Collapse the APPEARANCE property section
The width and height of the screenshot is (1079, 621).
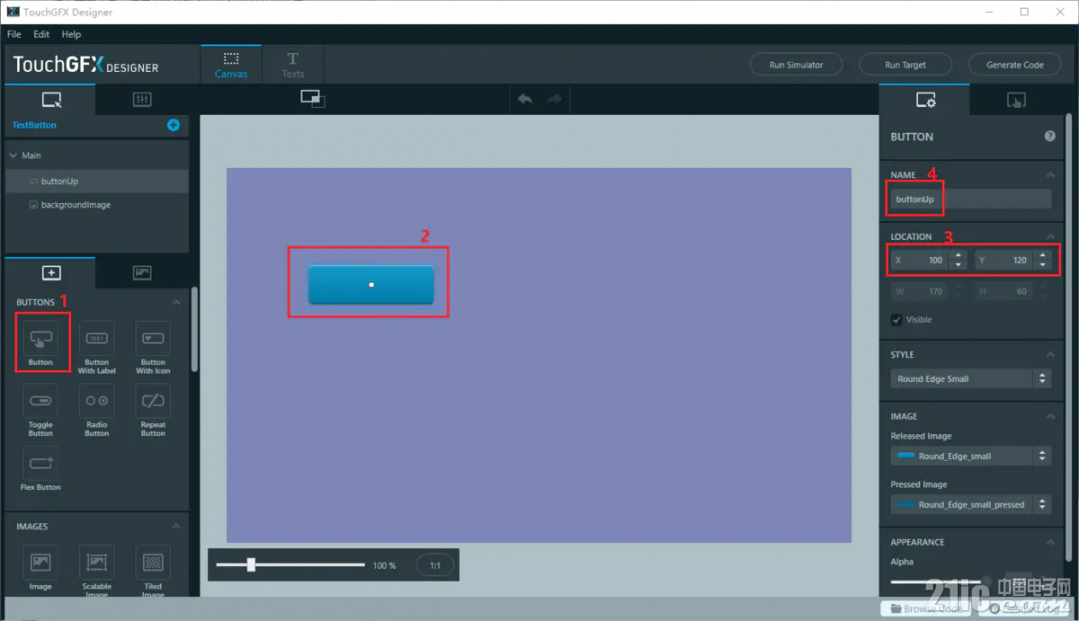point(1050,542)
